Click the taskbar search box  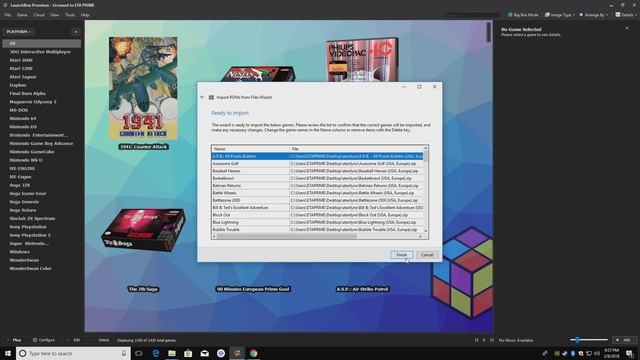[x=73, y=353]
